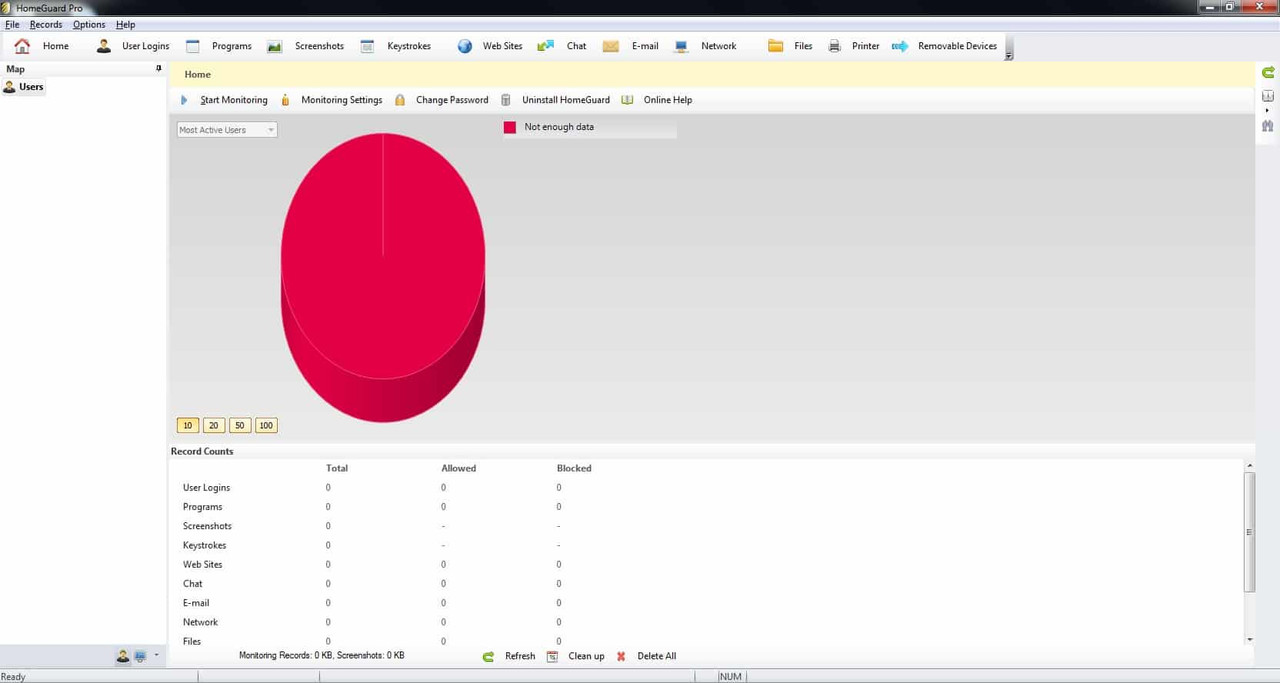Image resolution: width=1280 pixels, height=683 pixels.
Task: Click Change Password
Action: point(452,100)
